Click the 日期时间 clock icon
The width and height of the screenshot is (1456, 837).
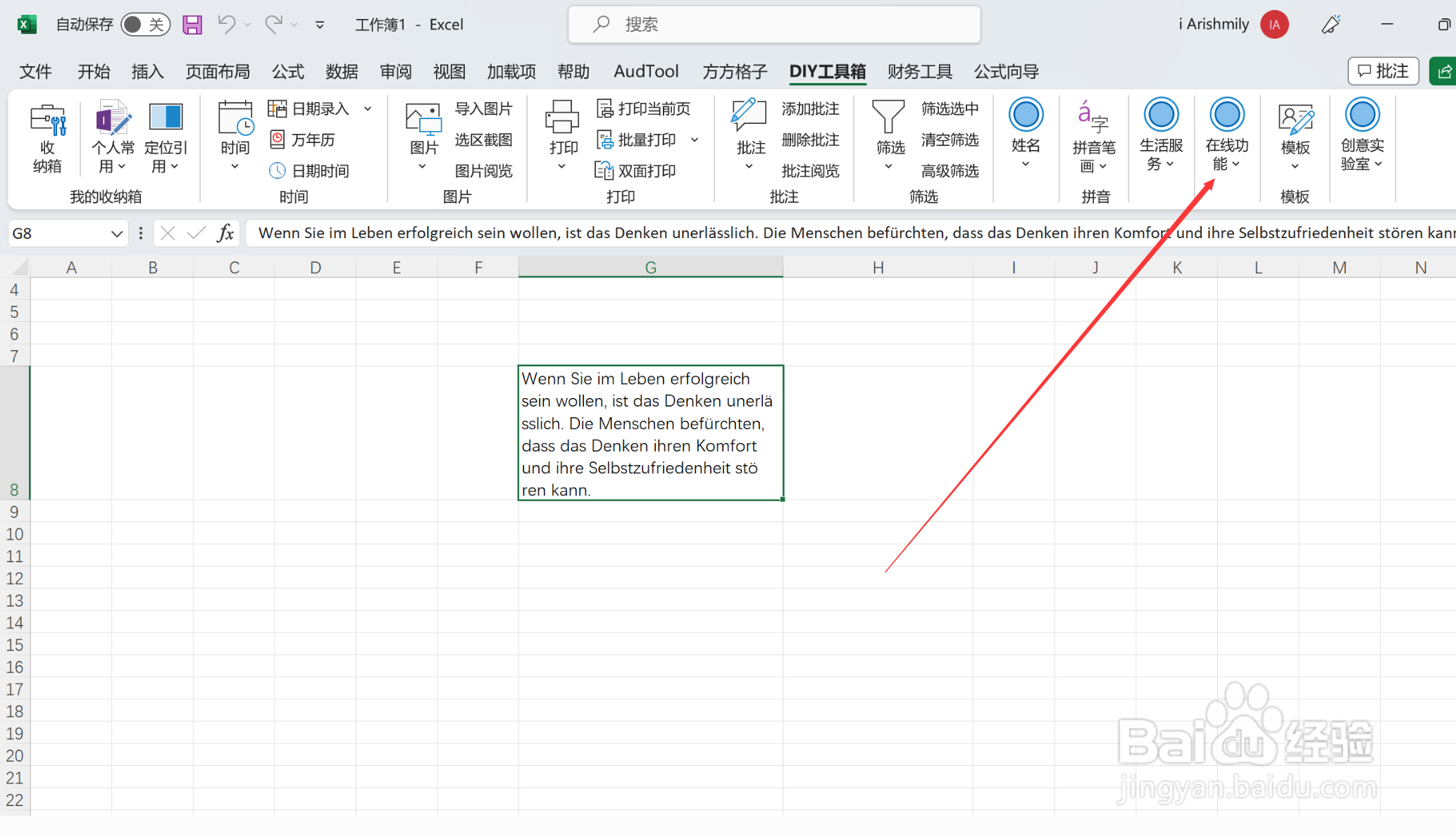click(x=278, y=170)
